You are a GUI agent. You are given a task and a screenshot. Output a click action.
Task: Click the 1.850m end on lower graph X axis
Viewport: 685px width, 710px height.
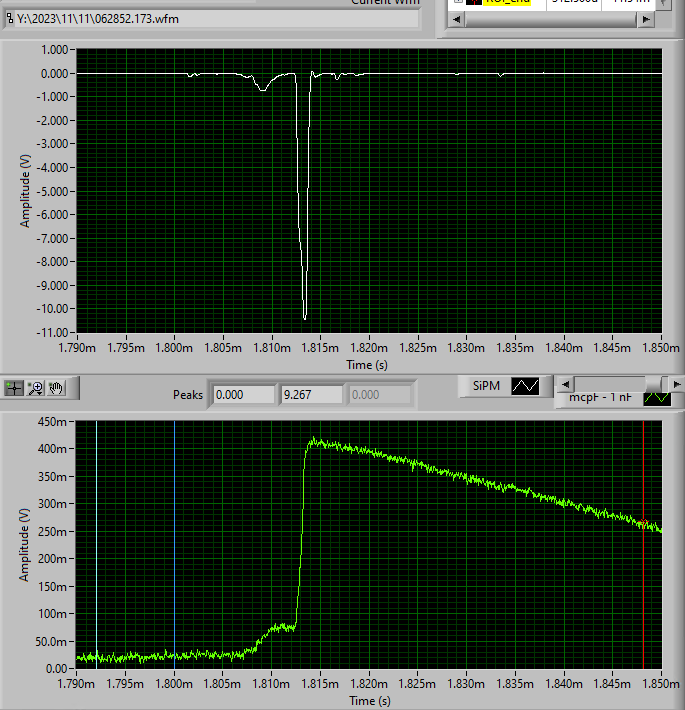[661, 683]
